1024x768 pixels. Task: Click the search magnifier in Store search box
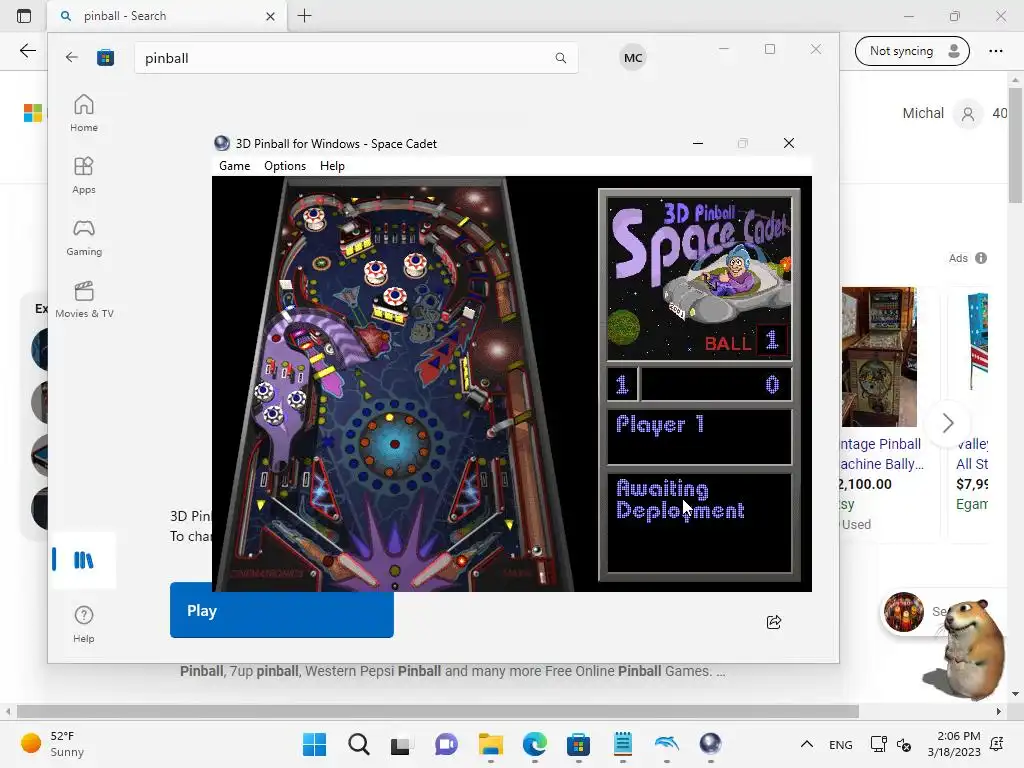pyautogui.click(x=560, y=57)
